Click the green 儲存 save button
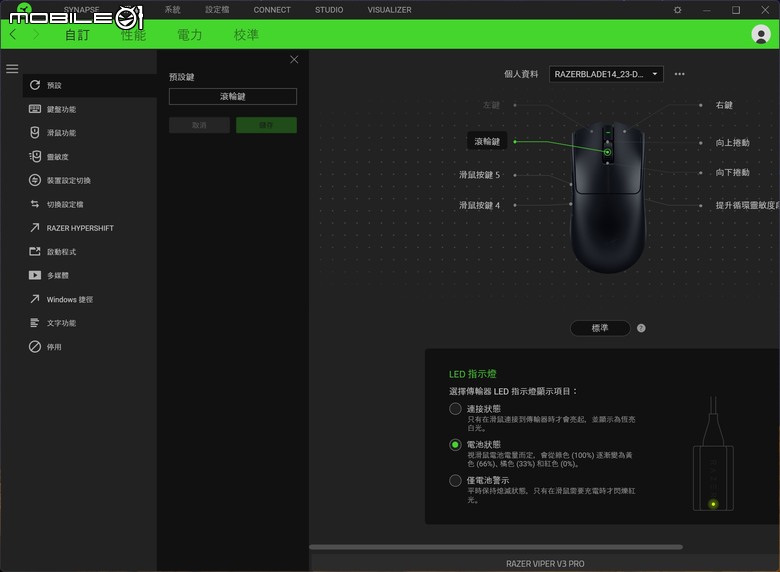780x572 pixels. coord(266,125)
